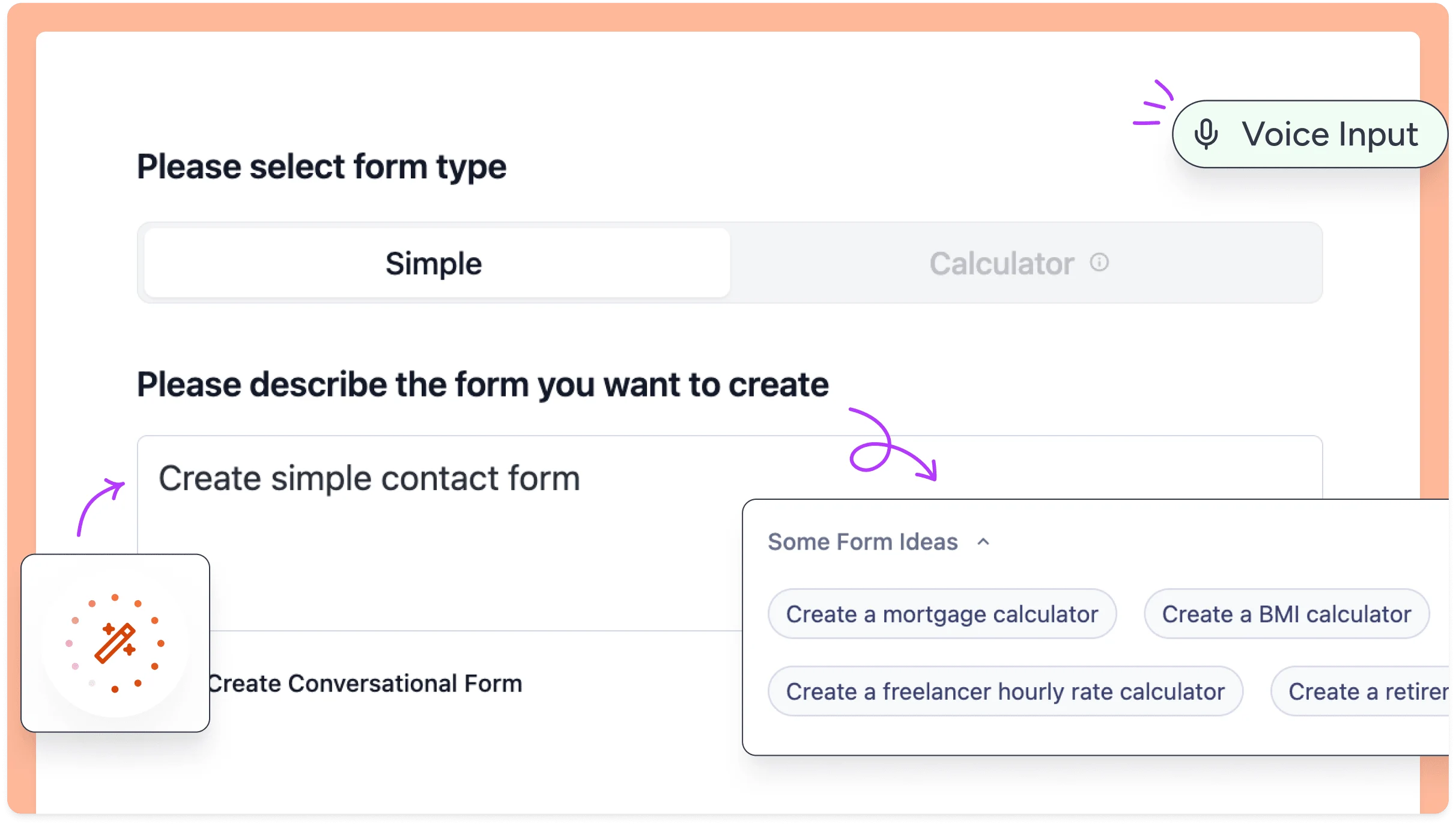The width and height of the screenshot is (1456, 826).
Task: Click the purple arrow pointing at text area
Action: 98,505
